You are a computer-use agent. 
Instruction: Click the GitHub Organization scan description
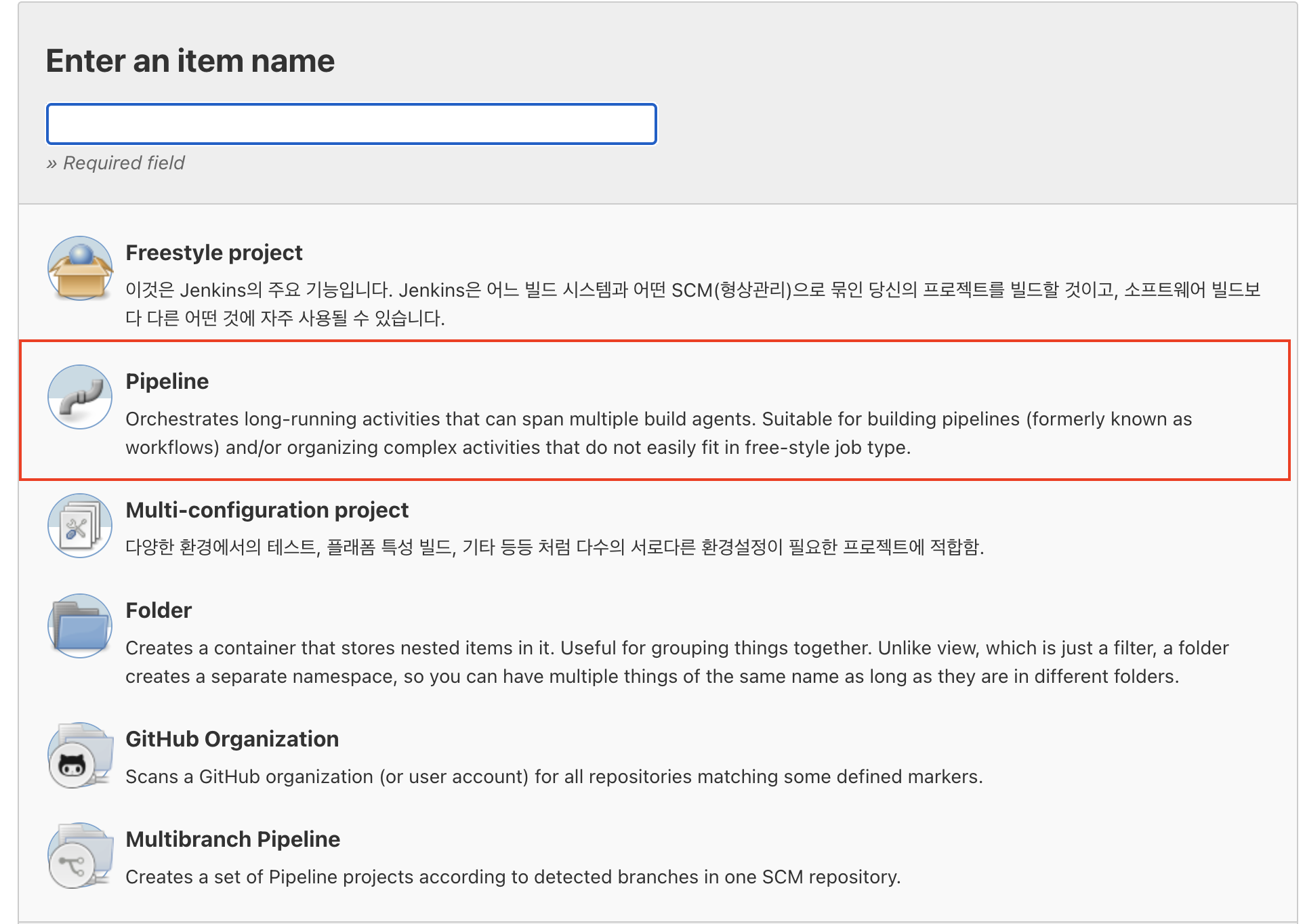pos(554,776)
